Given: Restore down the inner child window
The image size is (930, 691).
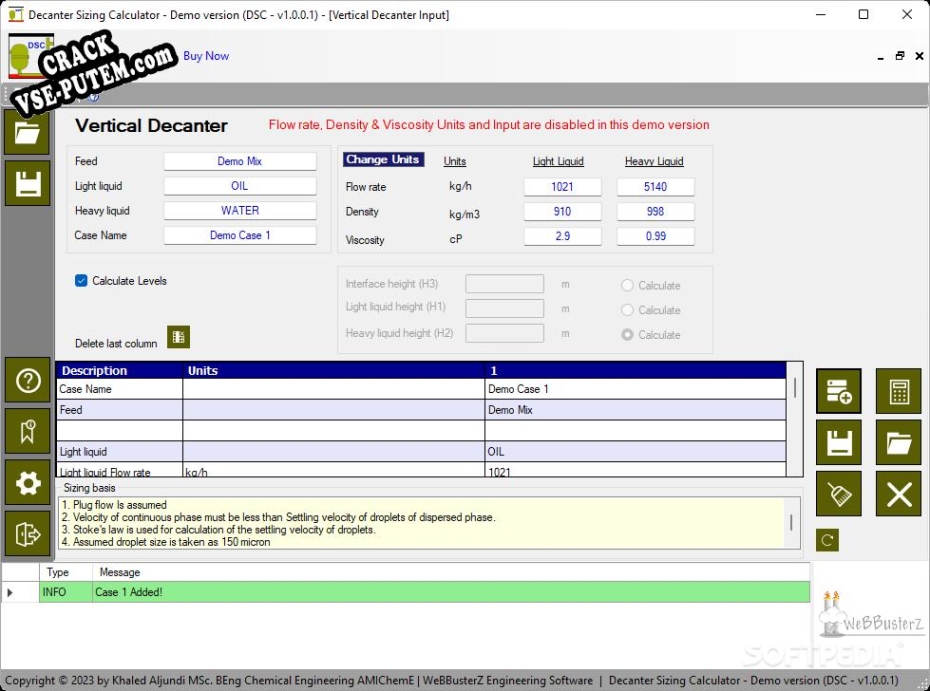Looking at the screenshot, I should (900, 56).
